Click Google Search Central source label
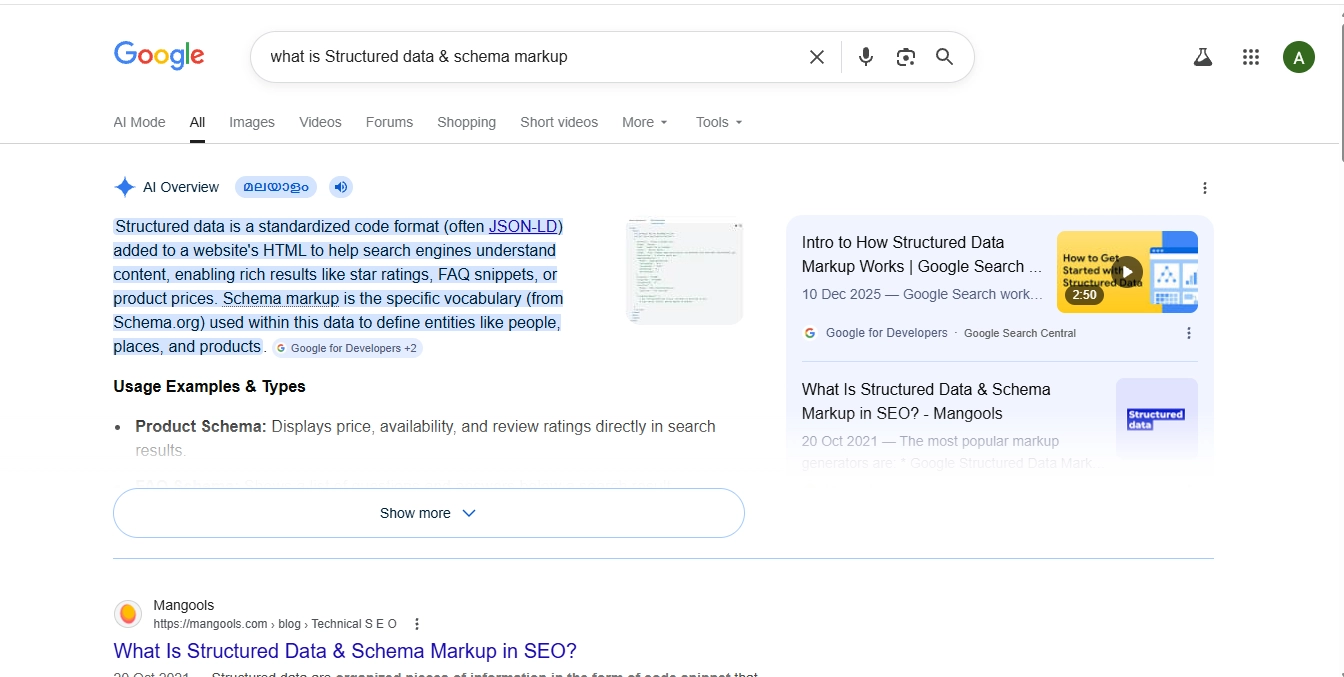 pyautogui.click(x=1020, y=333)
